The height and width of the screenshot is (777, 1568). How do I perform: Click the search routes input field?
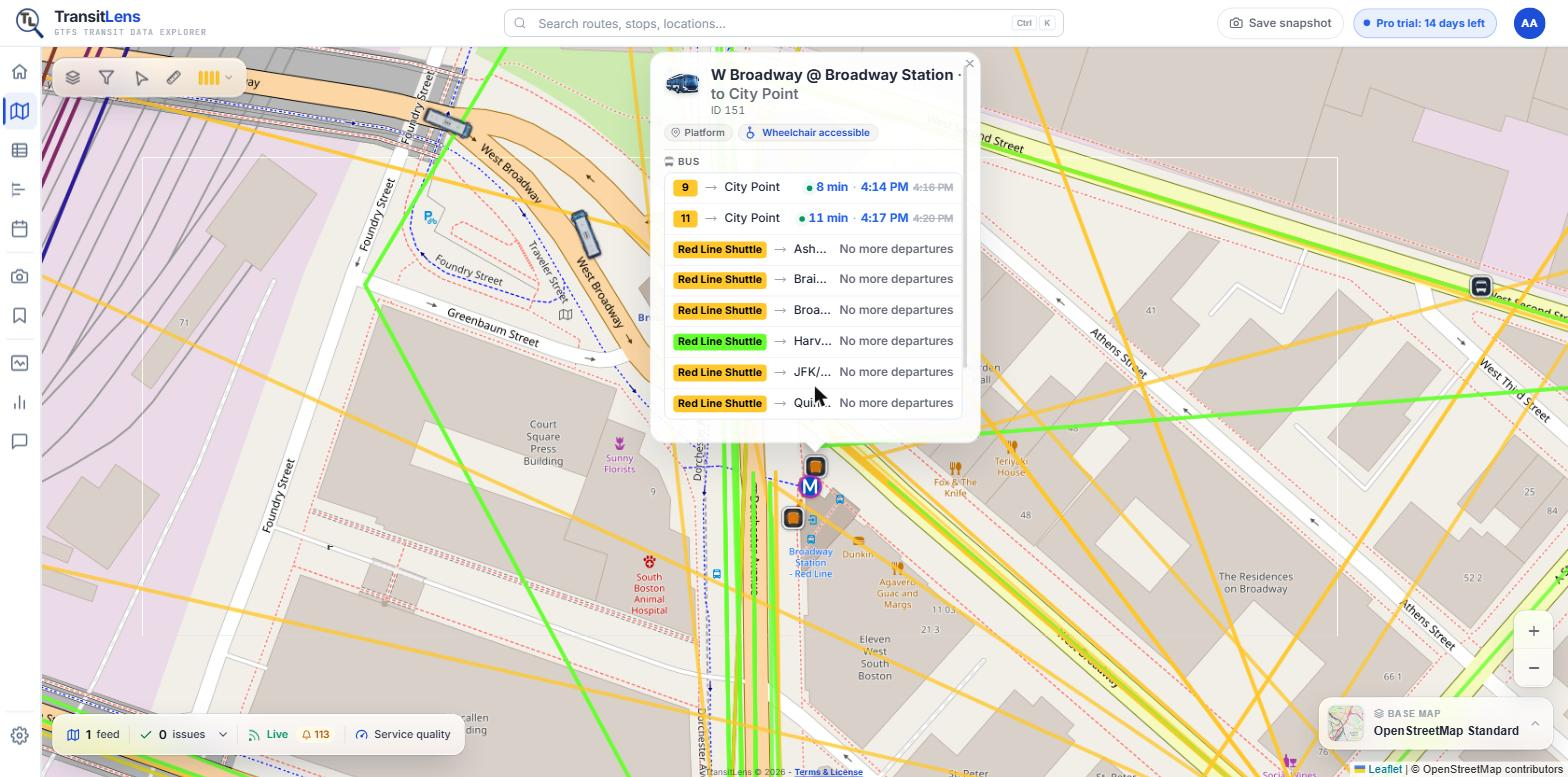click(x=784, y=23)
